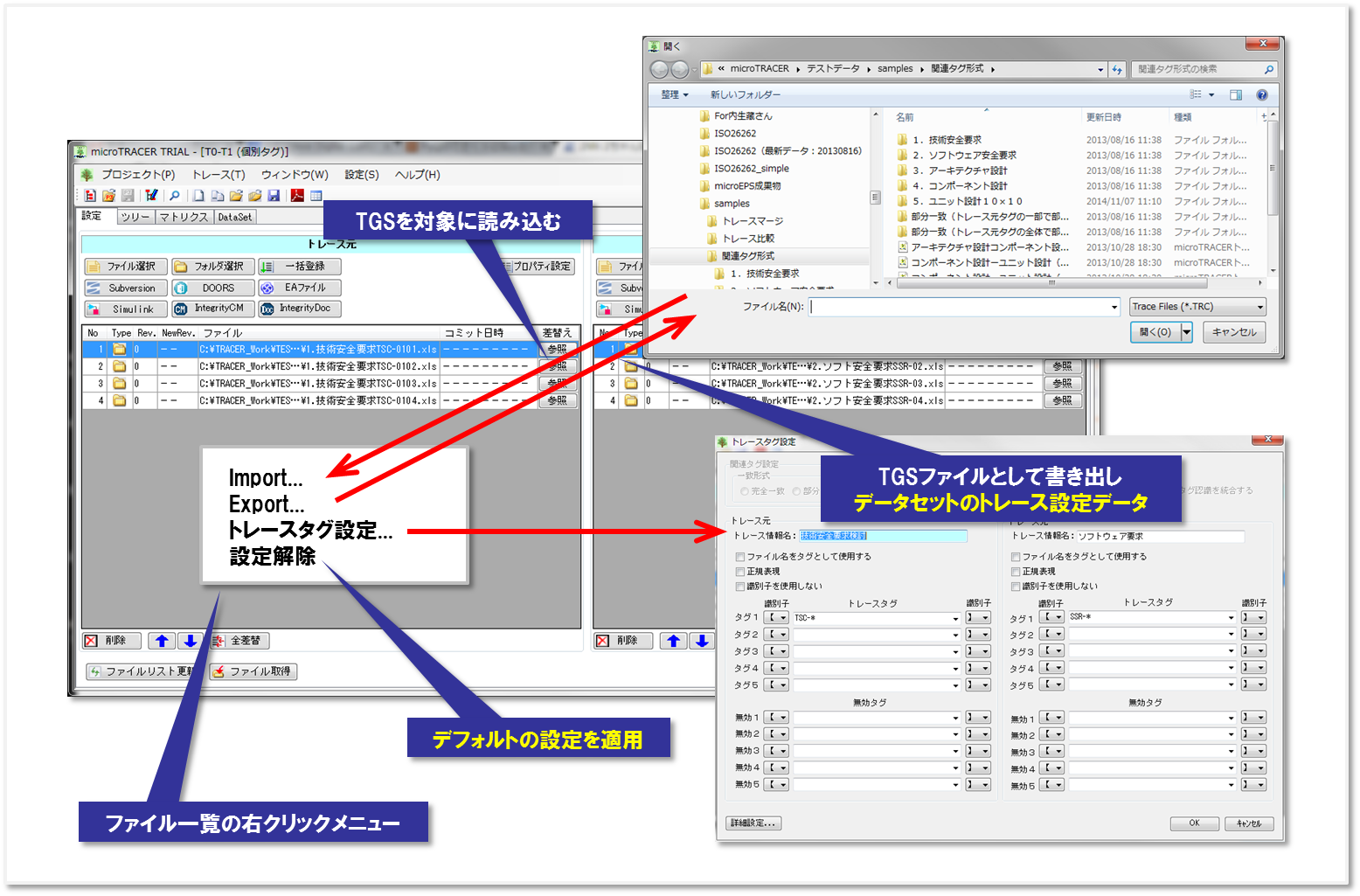Click the DOORS source button
This screenshot has height=896, width=1360.
[213, 288]
